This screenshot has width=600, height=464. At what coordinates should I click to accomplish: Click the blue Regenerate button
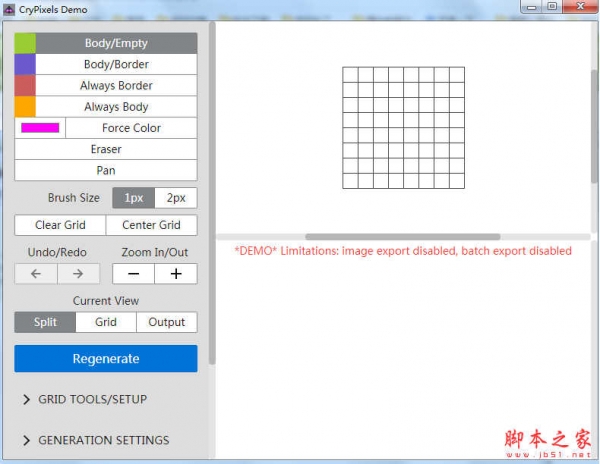106,359
